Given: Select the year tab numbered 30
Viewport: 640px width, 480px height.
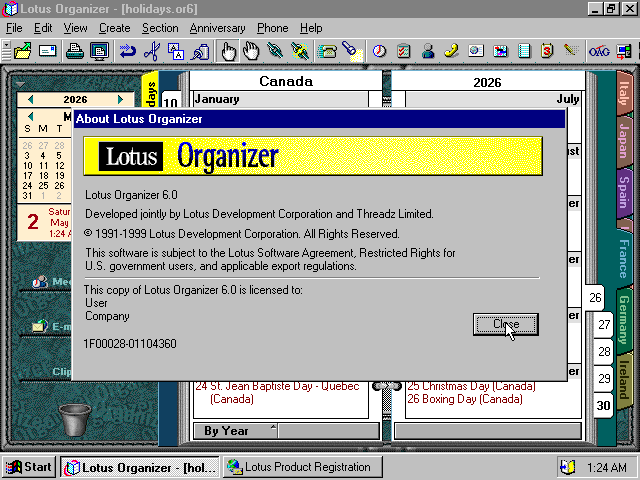Looking at the screenshot, I should pyautogui.click(x=604, y=406).
